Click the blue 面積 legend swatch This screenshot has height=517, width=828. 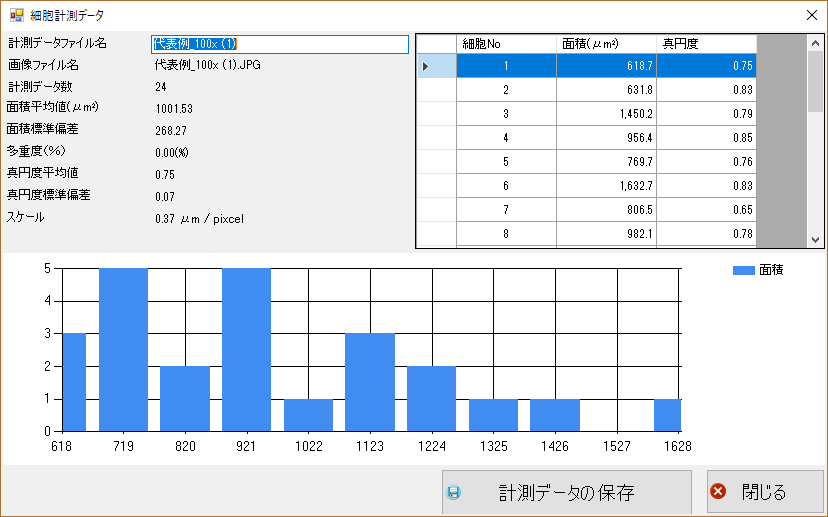click(x=744, y=270)
